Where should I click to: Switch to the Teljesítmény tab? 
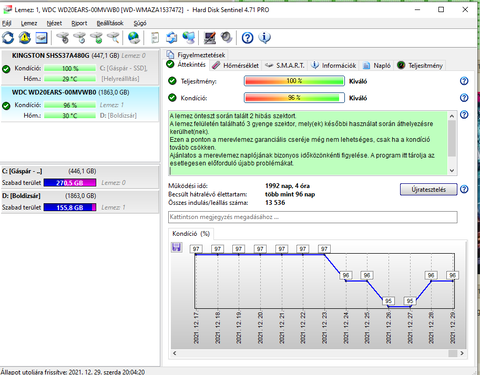pyautogui.click(x=420, y=66)
